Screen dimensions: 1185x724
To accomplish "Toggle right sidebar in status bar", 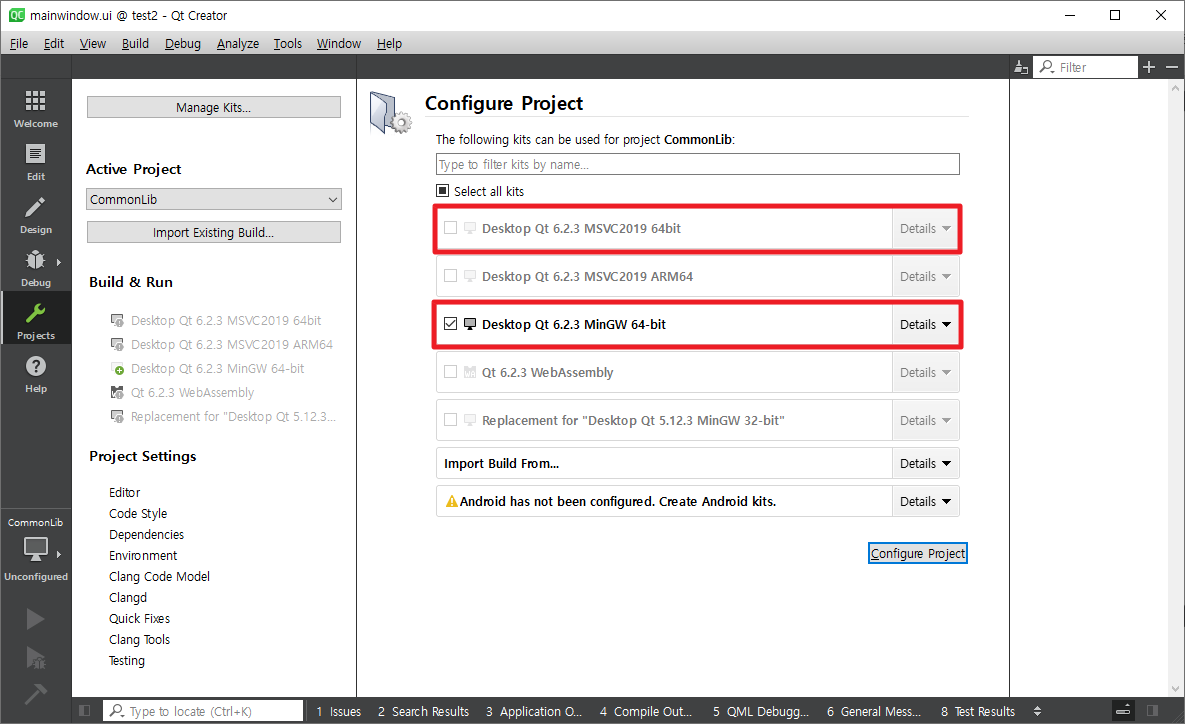I will 1153,710.
